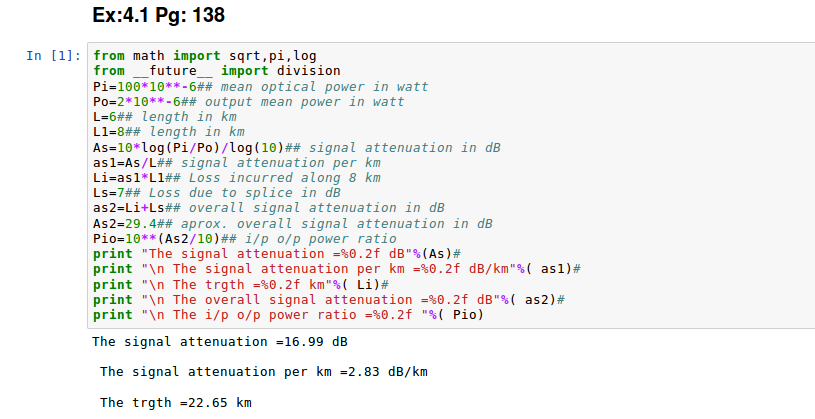
Task: Click the output showing 2.83 dB/km
Action: tap(264, 372)
